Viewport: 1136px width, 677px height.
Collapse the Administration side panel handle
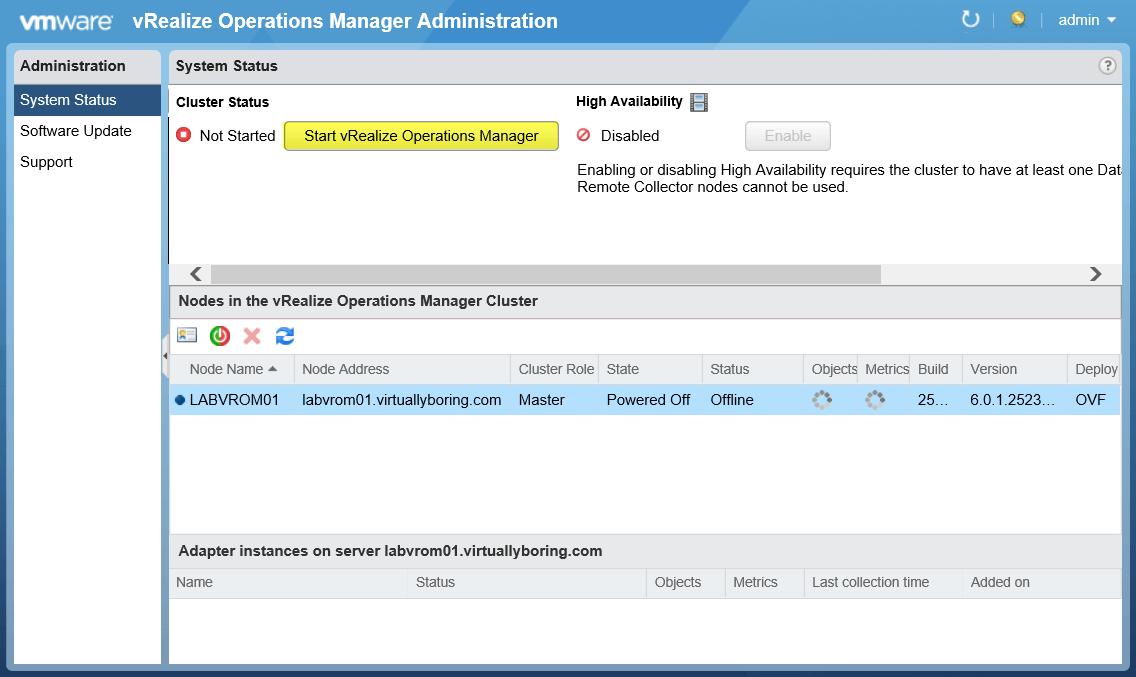[165, 356]
